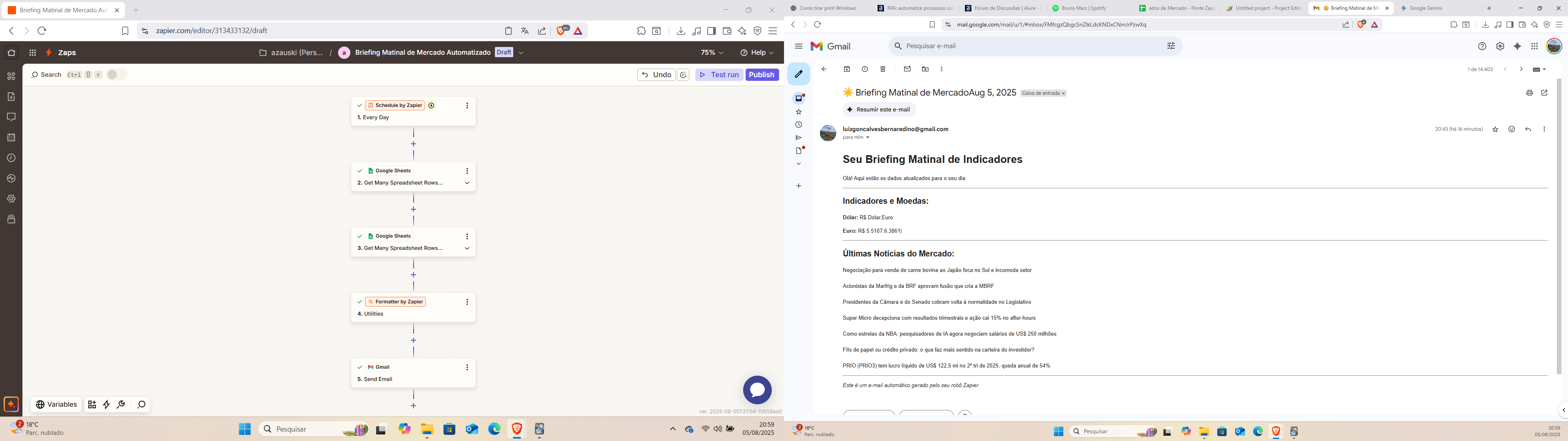
Task: Delete this email with trash icon
Action: pos(882,69)
